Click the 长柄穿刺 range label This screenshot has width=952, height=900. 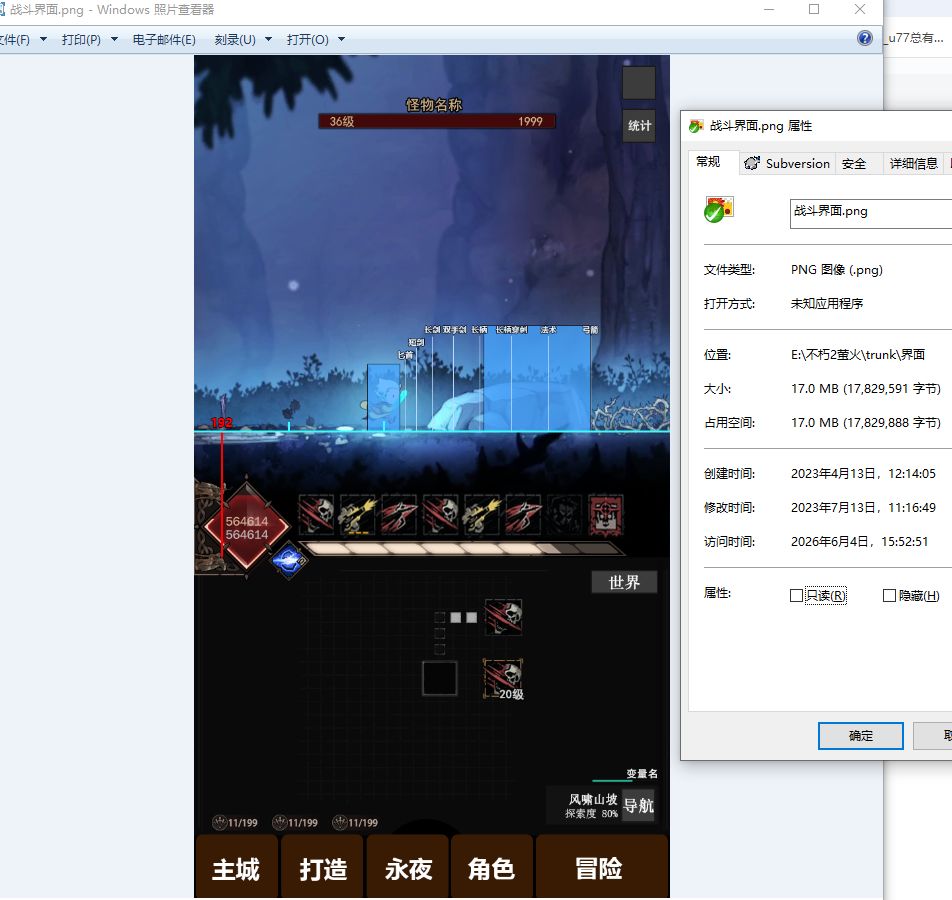point(511,330)
